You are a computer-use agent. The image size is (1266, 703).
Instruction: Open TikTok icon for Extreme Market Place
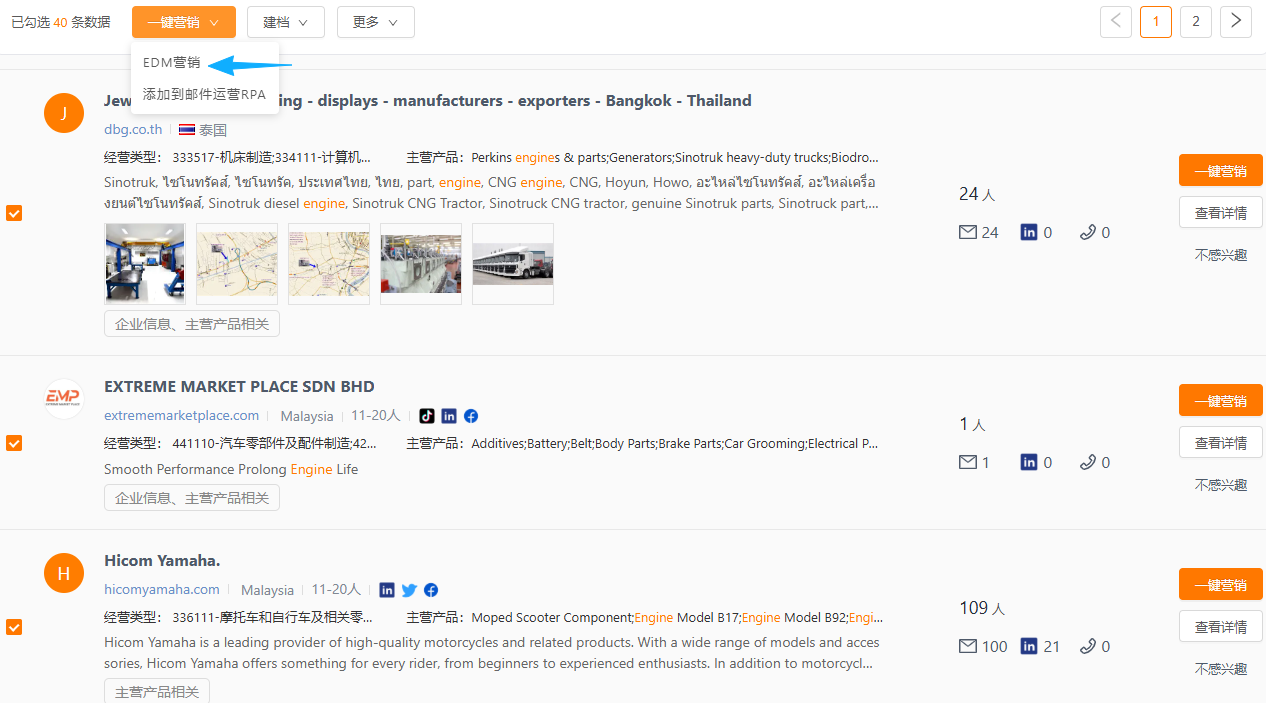pos(427,416)
